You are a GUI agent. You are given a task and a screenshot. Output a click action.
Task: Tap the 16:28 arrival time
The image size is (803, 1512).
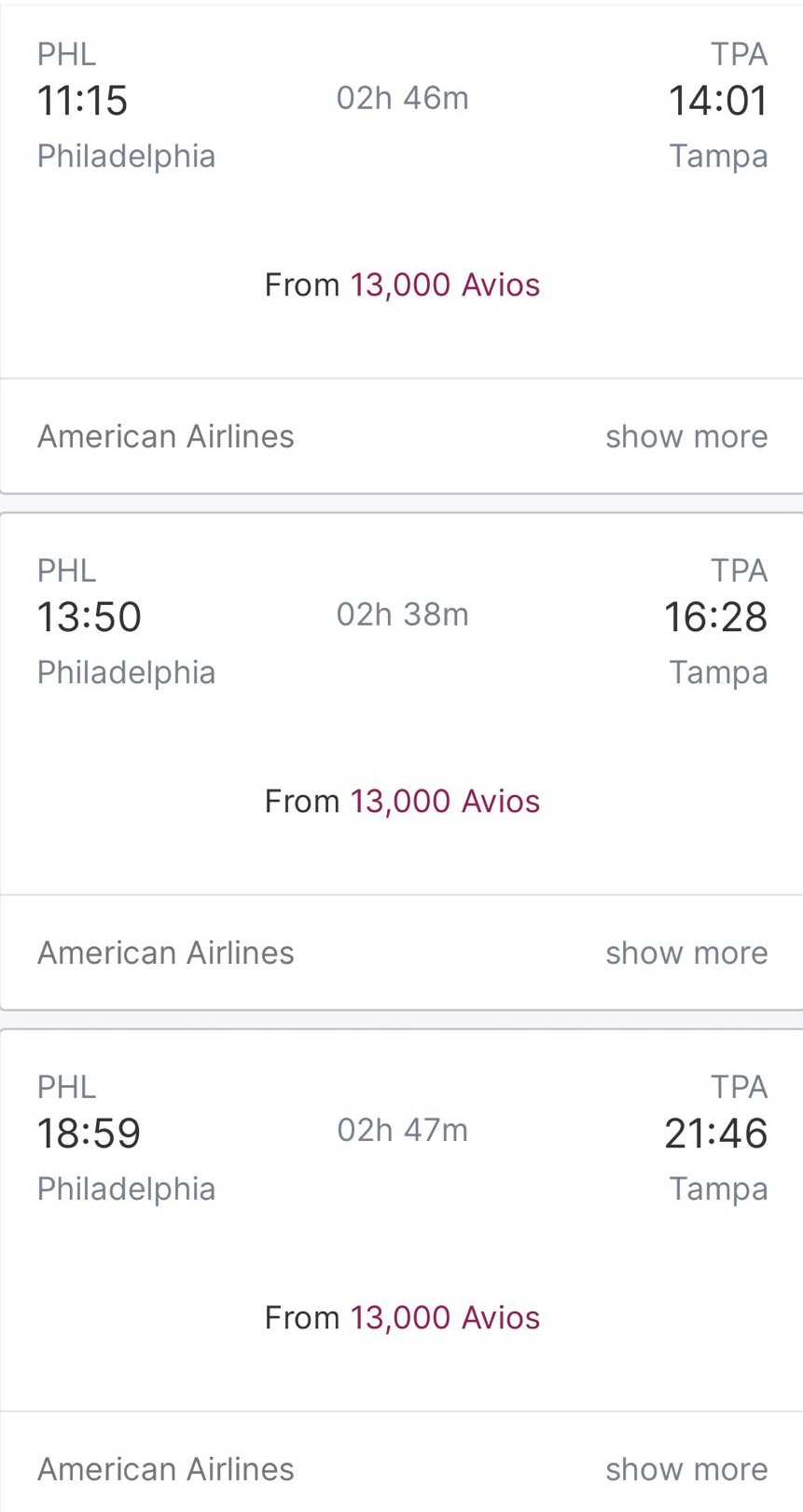click(x=715, y=617)
